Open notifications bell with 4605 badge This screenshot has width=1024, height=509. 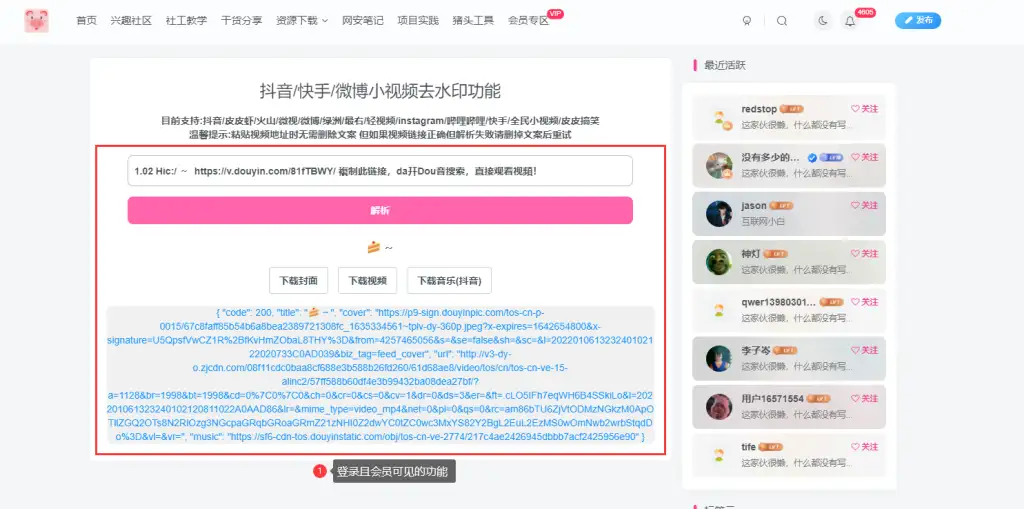tap(850, 21)
